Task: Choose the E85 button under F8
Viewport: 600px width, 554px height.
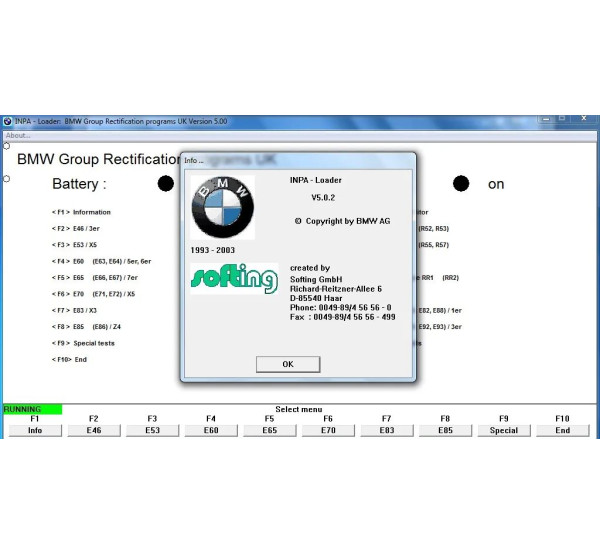Action: (x=445, y=431)
